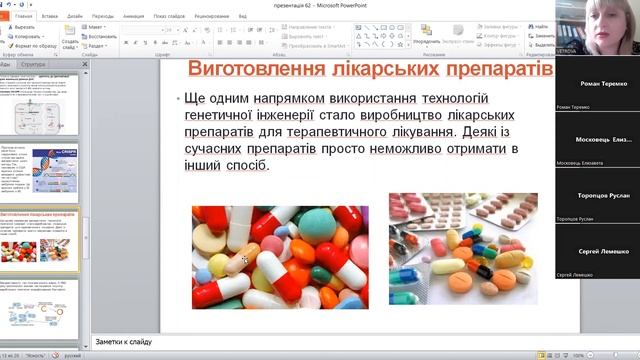This screenshot has width=640, height=360.
Task: Toggle italic formatting
Action: click(136, 42)
